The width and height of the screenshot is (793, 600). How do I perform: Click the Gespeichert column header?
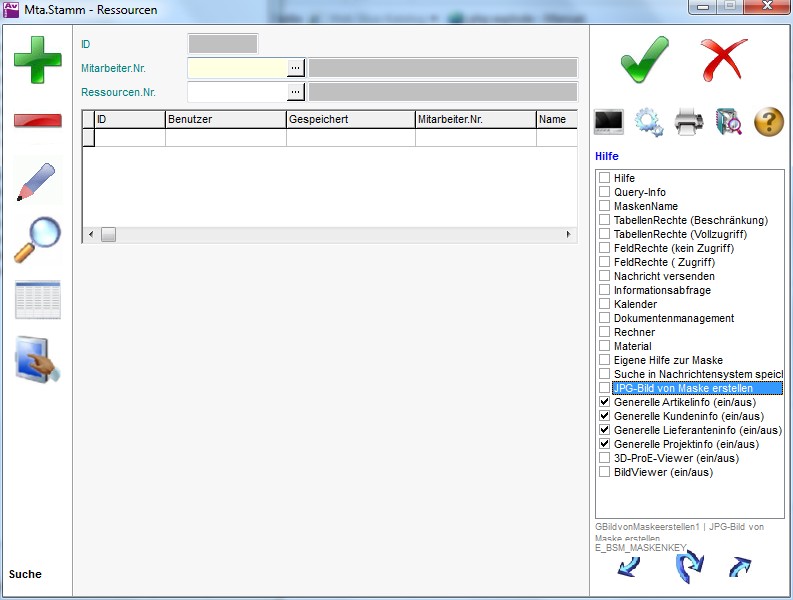click(350, 119)
